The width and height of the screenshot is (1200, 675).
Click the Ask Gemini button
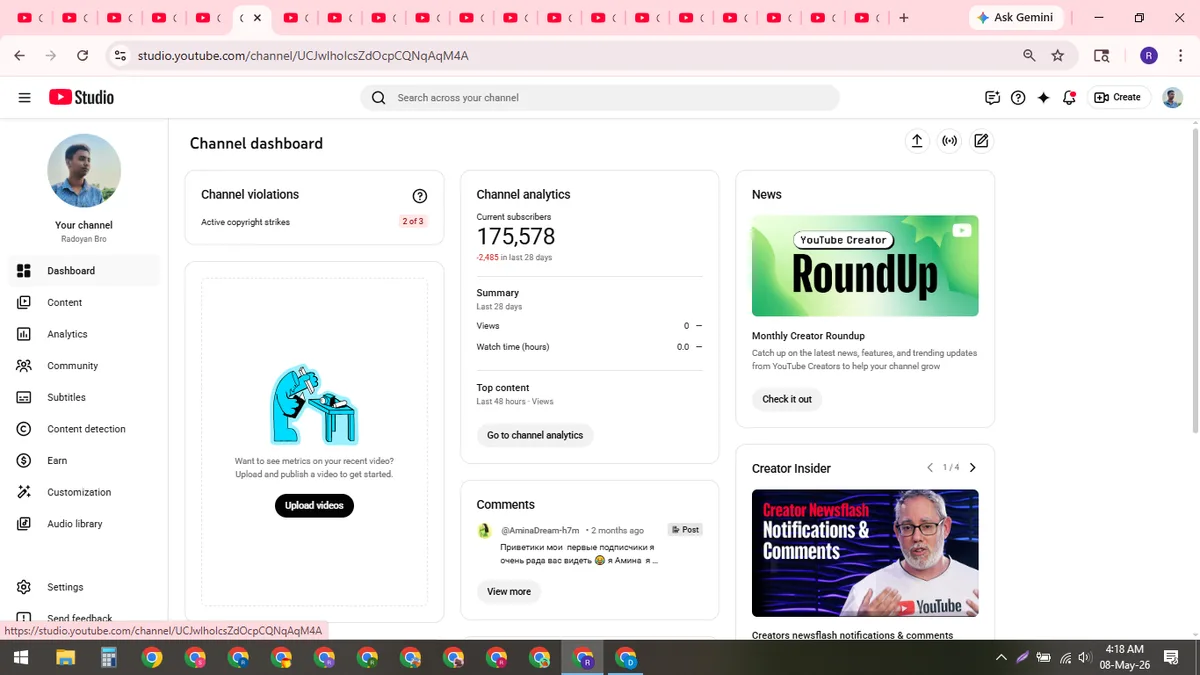tap(1015, 18)
